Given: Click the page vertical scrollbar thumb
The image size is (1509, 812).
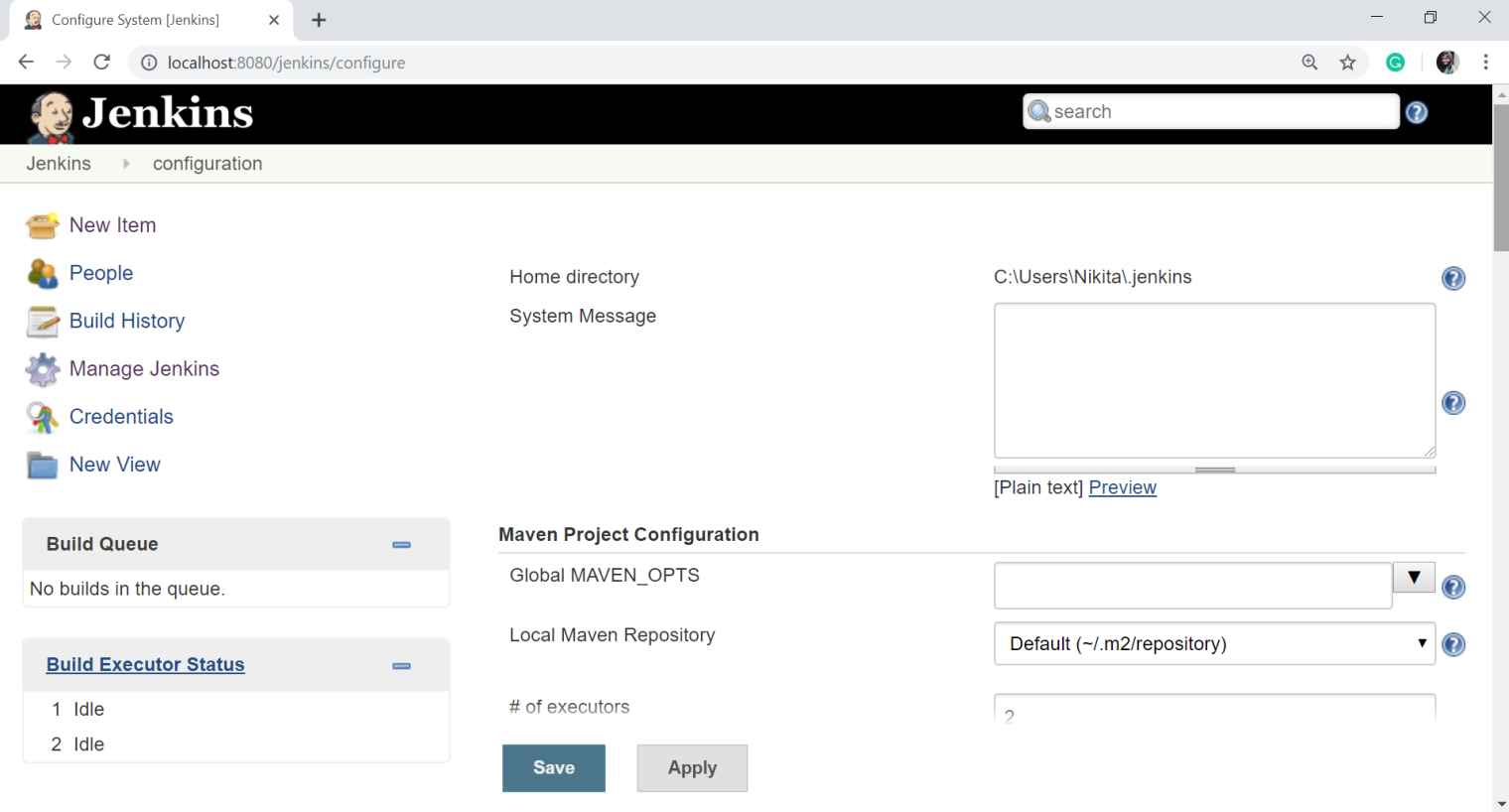Looking at the screenshot, I should [1500, 177].
